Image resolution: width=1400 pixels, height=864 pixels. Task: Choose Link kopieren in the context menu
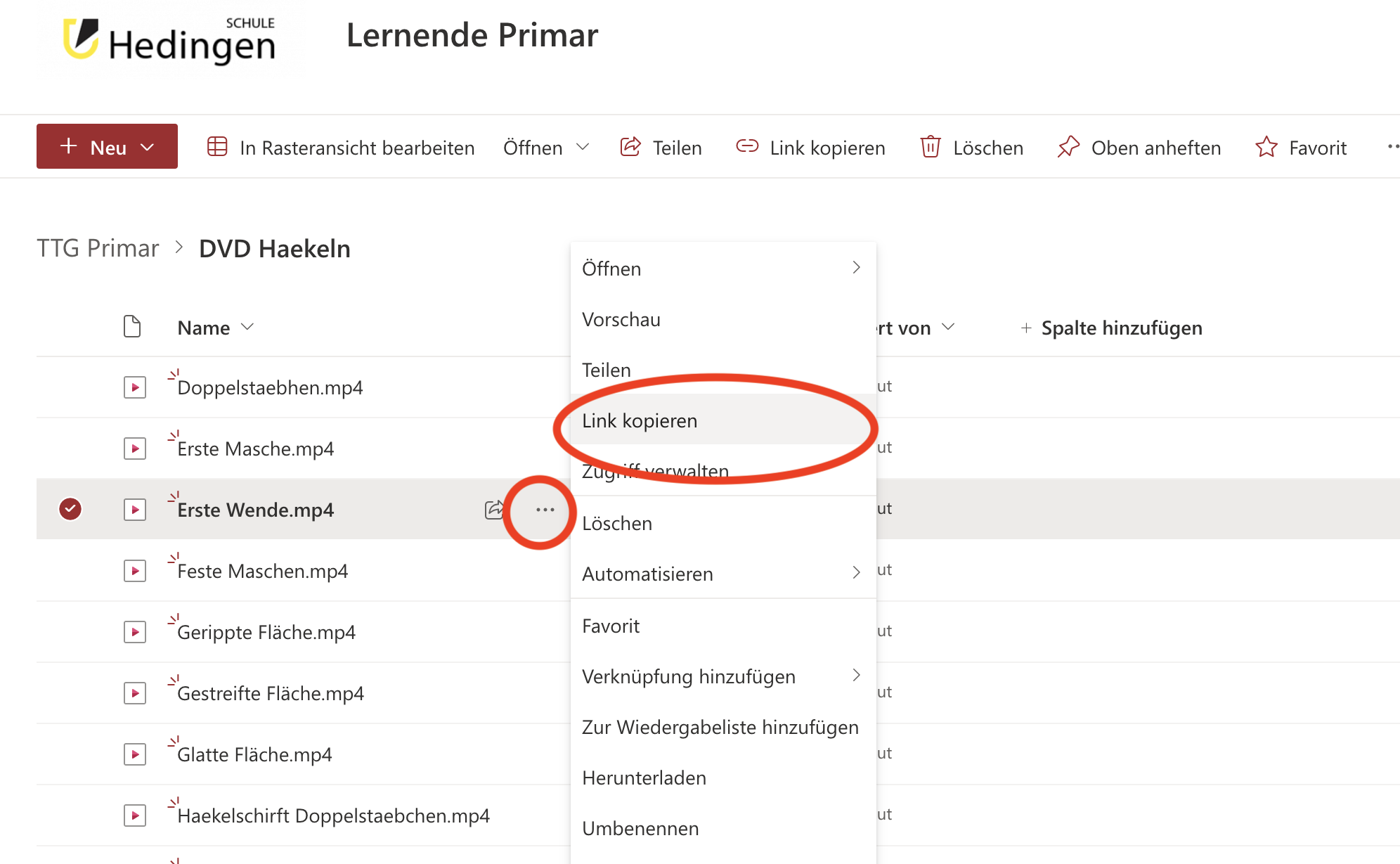640,420
